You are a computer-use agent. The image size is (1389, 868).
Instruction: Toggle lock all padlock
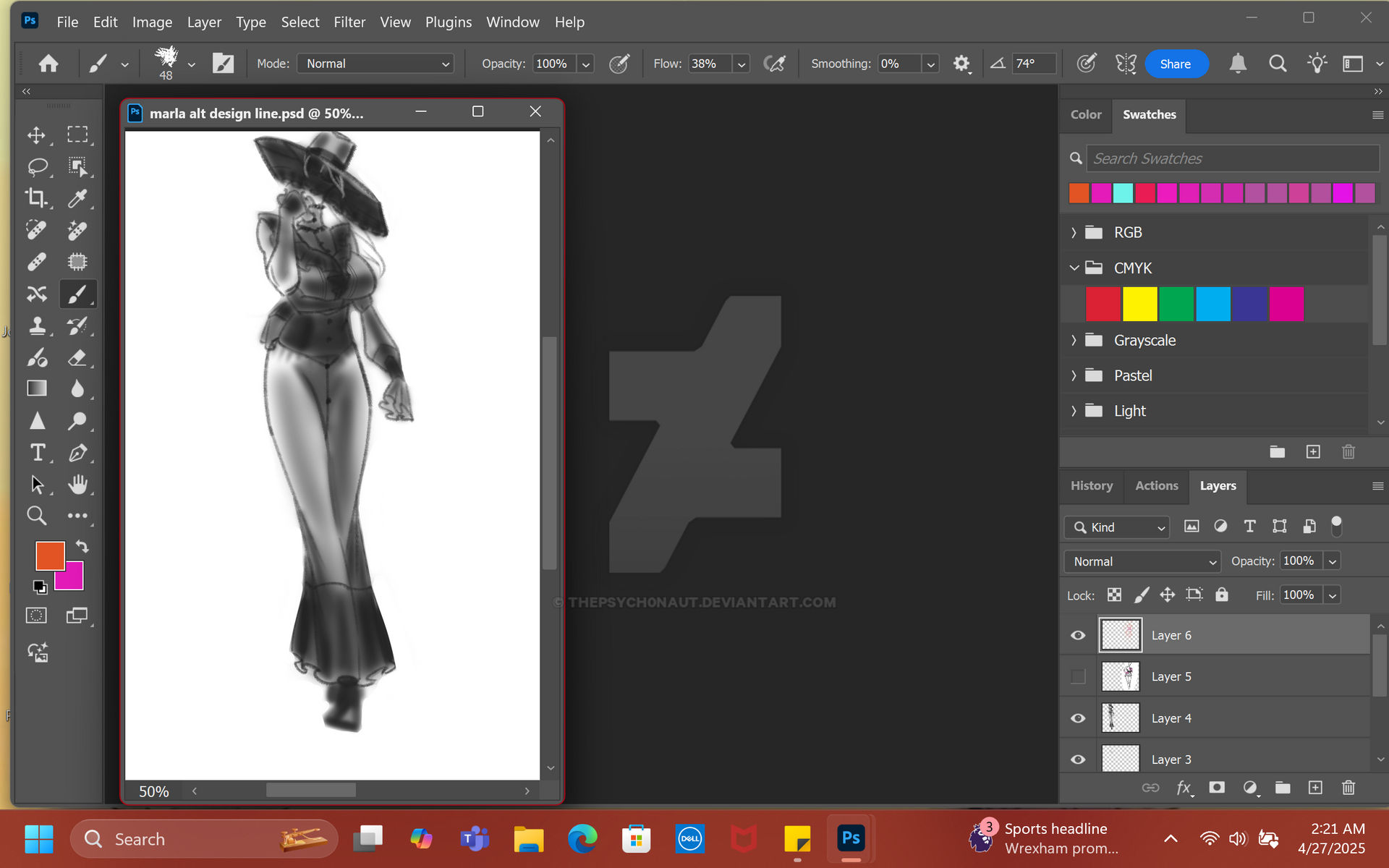pyautogui.click(x=1222, y=595)
